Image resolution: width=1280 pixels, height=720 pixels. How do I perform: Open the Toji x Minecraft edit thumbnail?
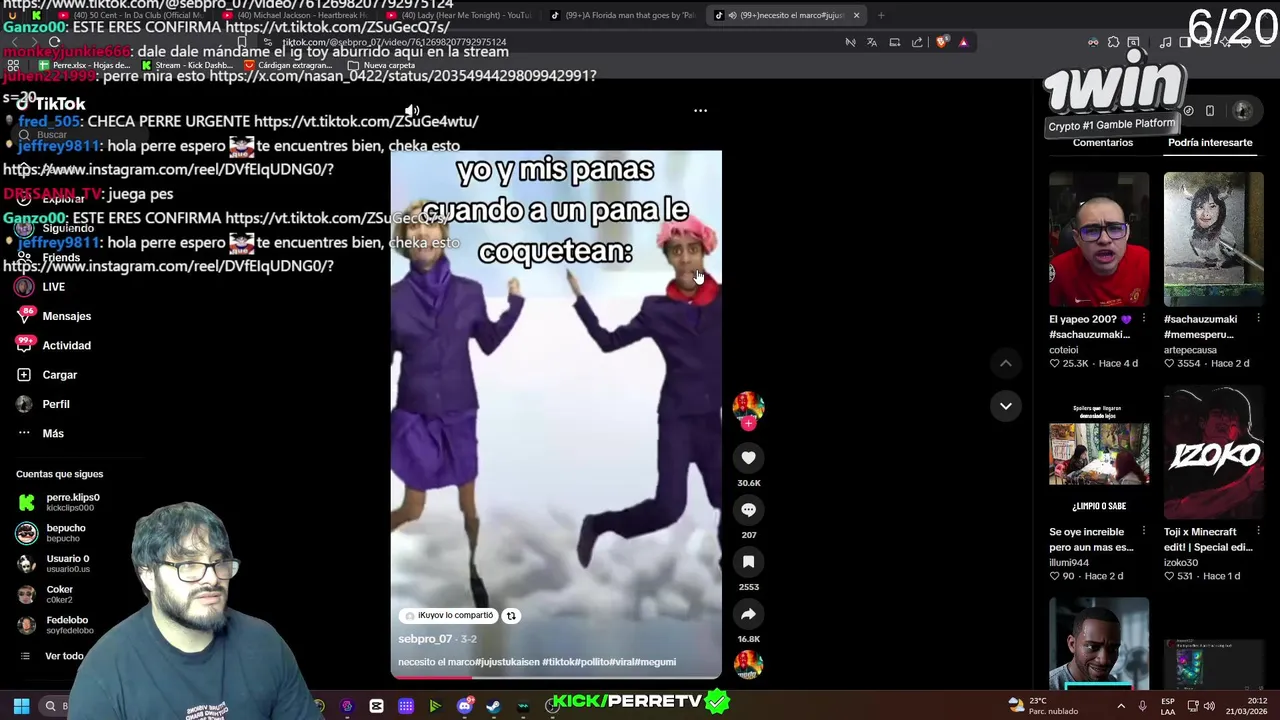pos(1213,453)
